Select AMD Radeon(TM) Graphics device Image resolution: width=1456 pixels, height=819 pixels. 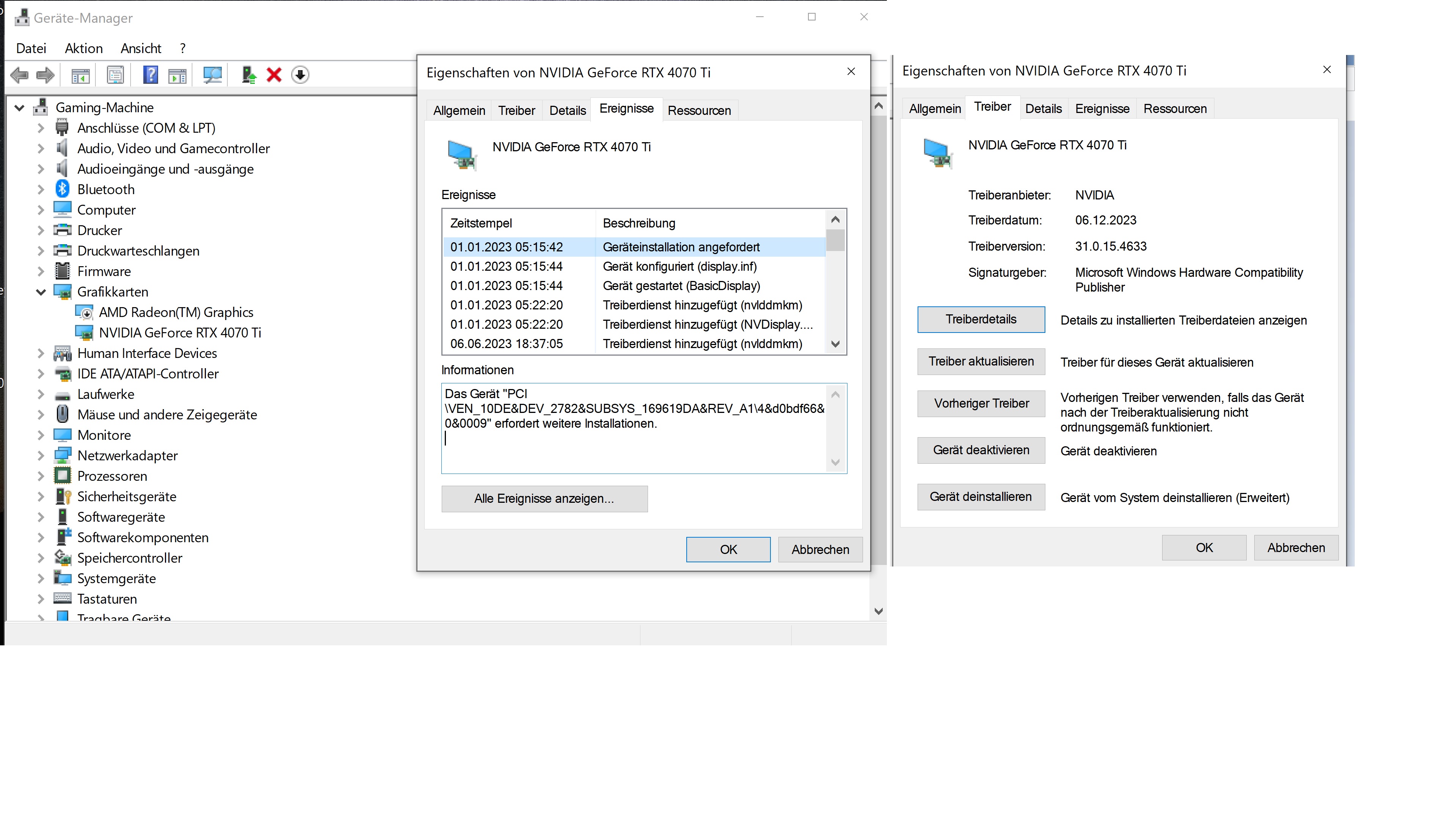point(176,312)
